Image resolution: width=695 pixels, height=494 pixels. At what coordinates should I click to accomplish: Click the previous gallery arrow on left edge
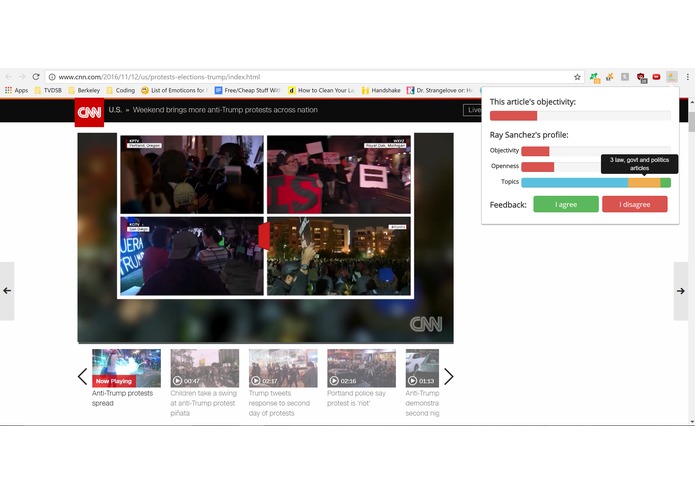(x=7, y=291)
